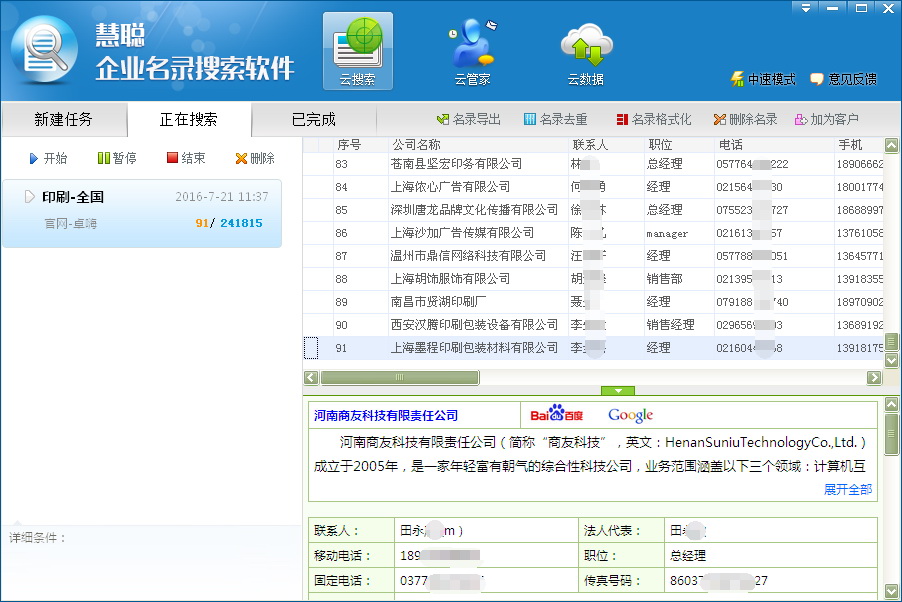
Task: Search the company on Google
Action: pos(630,415)
